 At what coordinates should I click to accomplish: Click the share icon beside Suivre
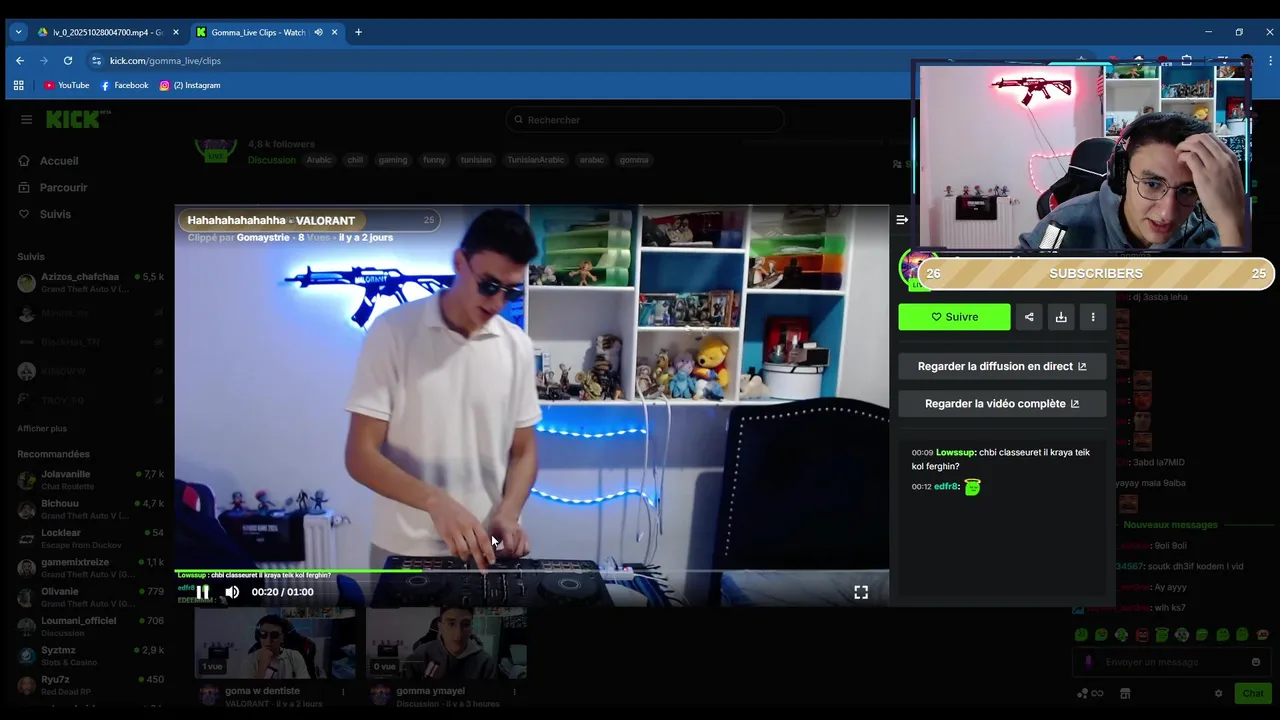pos(1029,317)
